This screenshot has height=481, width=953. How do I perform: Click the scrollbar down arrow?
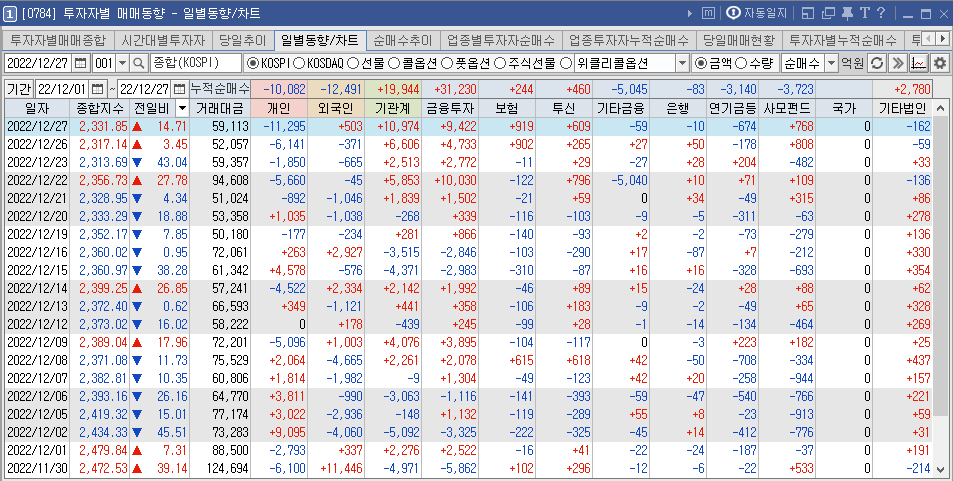940,470
